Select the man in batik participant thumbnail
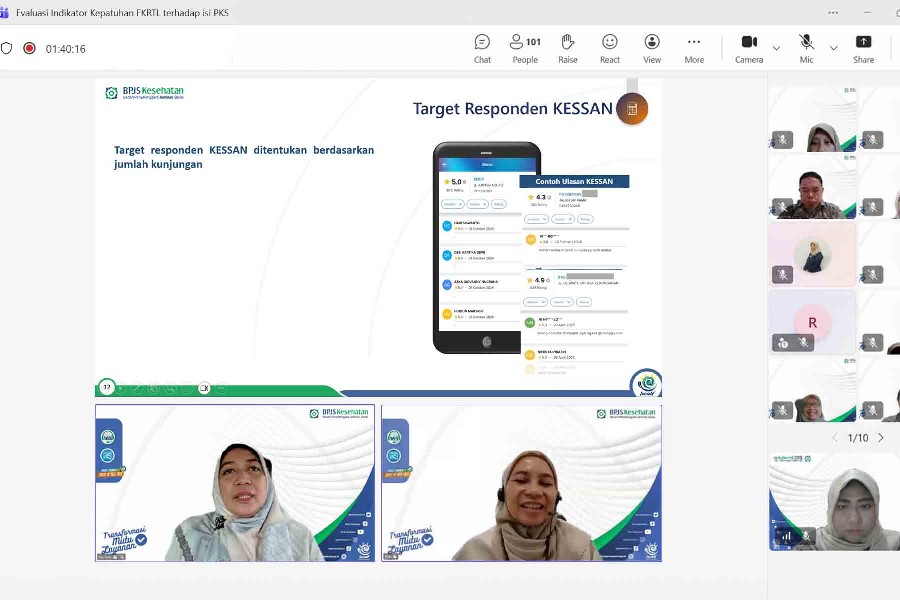 coord(812,187)
